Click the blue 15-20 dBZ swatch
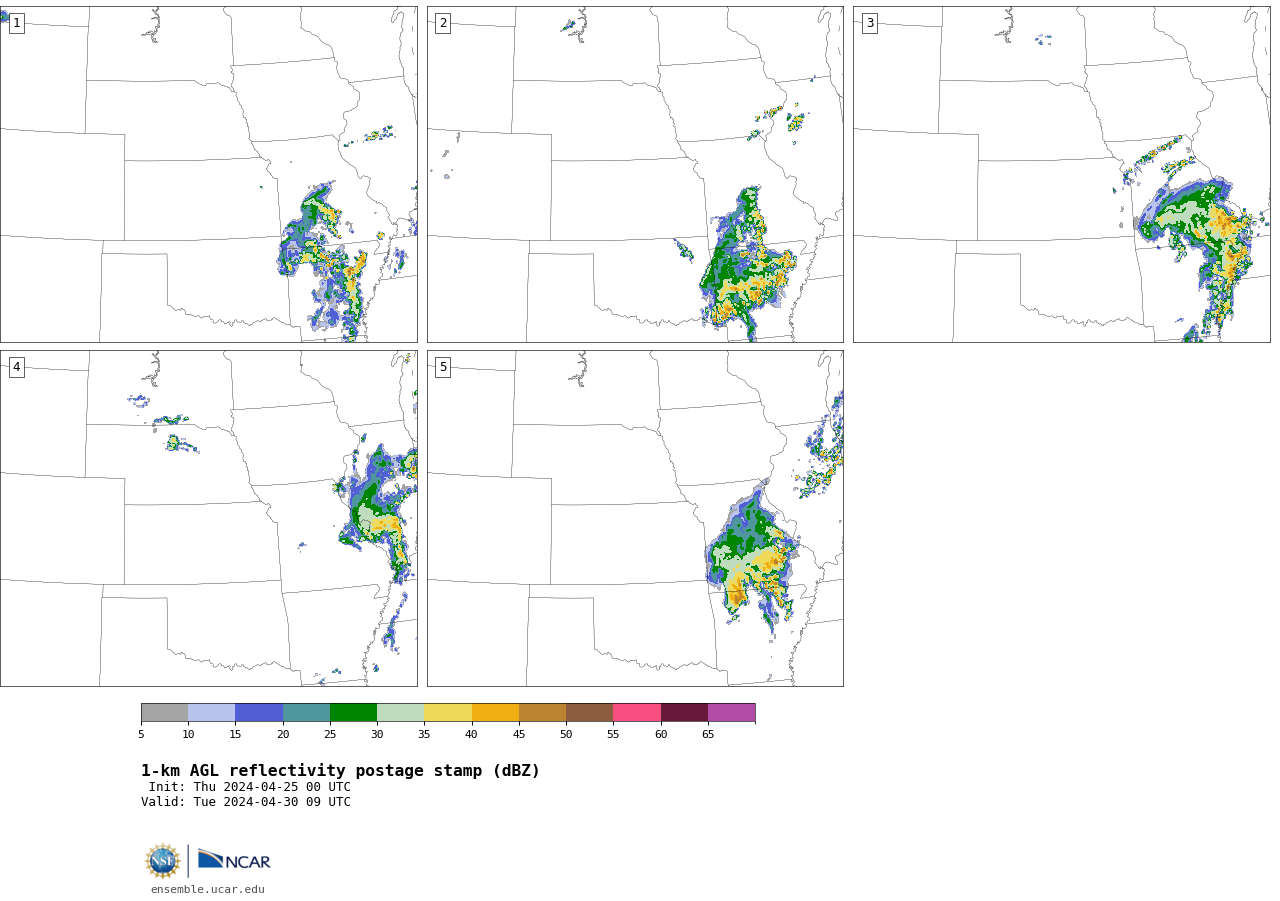Screen dimensions: 1280x901 click(259, 713)
